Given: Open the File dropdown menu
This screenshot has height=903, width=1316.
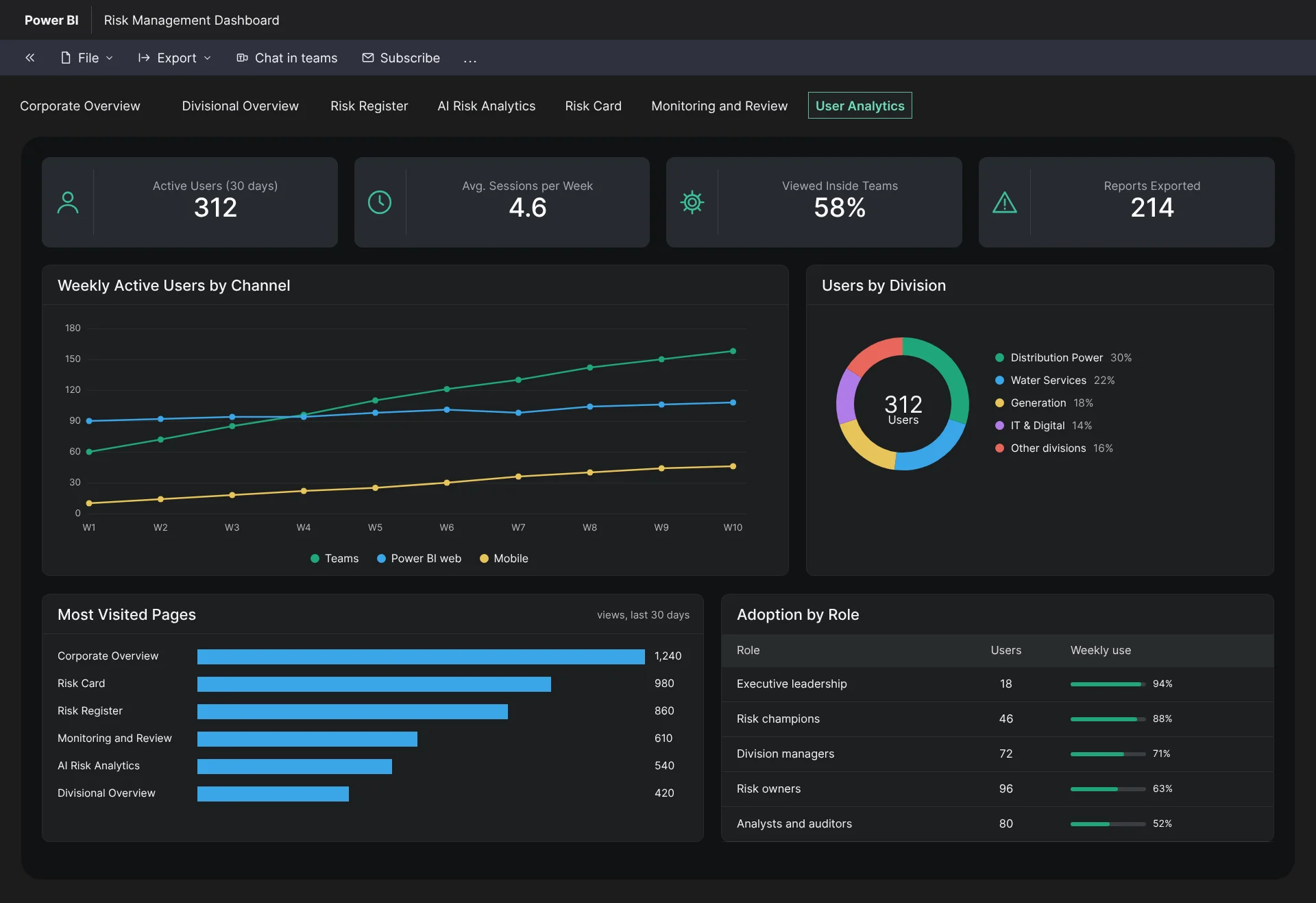Looking at the screenshot, I should point(87,58).
